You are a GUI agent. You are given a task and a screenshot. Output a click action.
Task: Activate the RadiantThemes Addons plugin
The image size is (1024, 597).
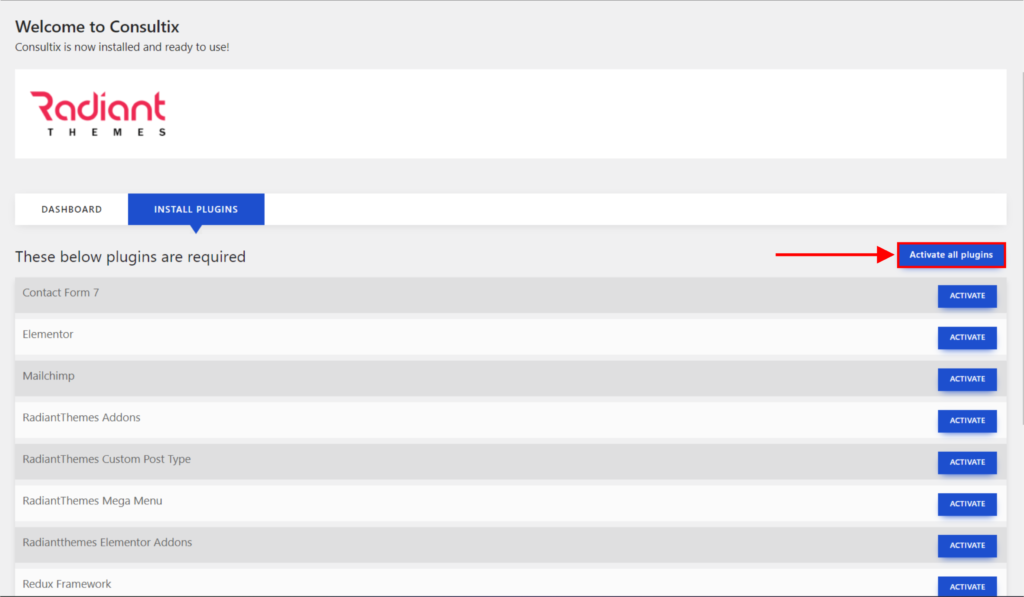966,421
